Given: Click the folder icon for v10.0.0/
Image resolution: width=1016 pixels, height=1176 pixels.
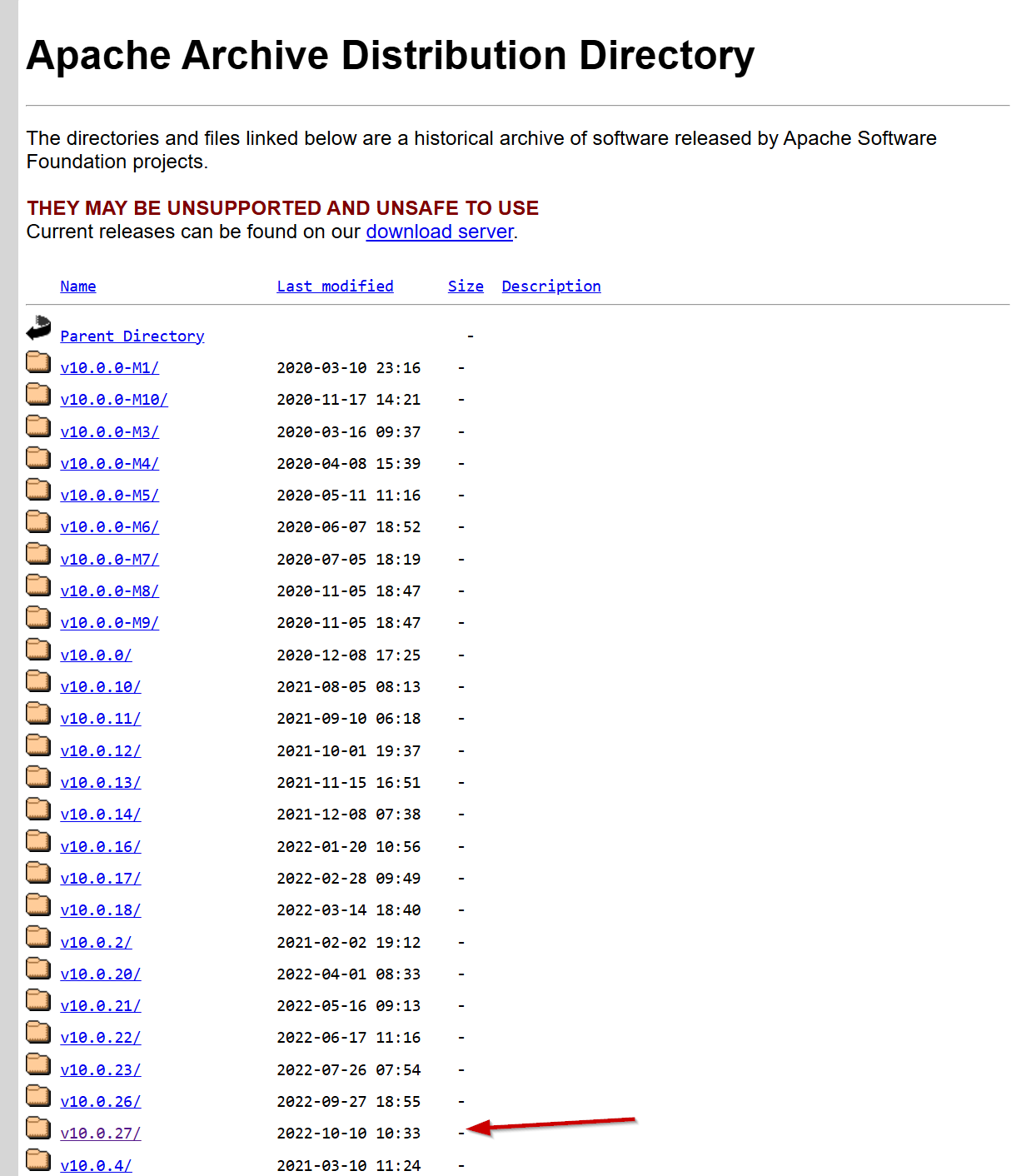Looking at the screenshot, I should 38,650.
